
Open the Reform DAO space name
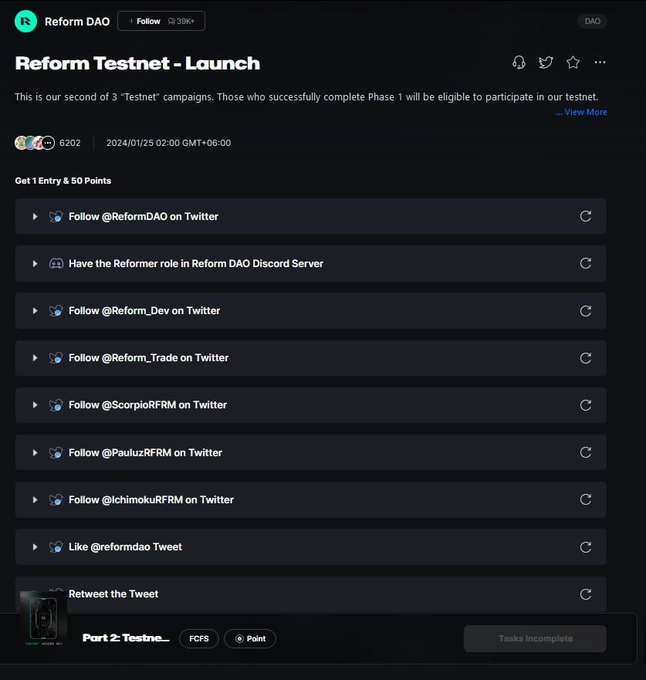(77, 22)
